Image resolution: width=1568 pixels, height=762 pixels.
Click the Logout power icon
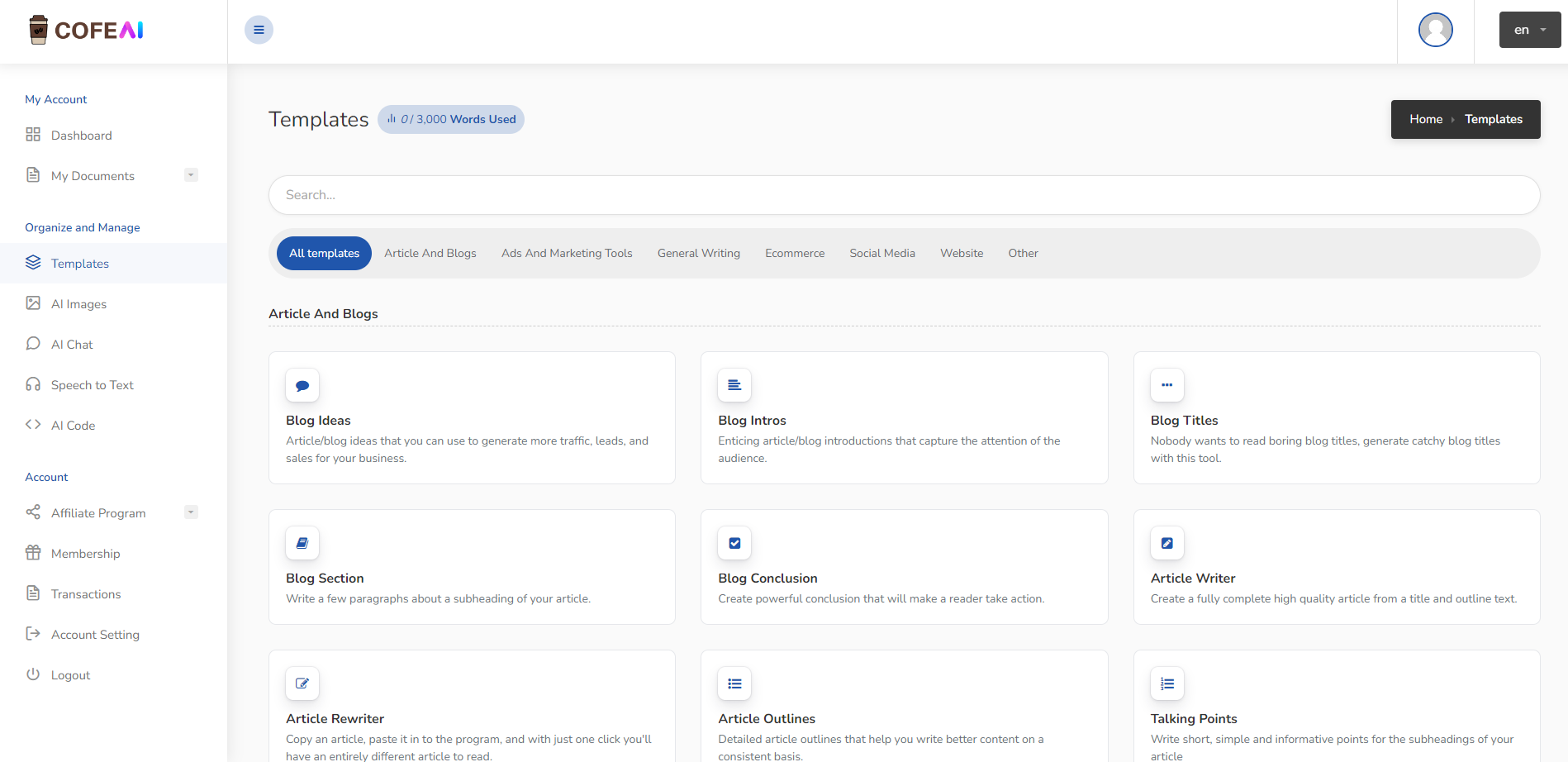click(x=33, y=674)
